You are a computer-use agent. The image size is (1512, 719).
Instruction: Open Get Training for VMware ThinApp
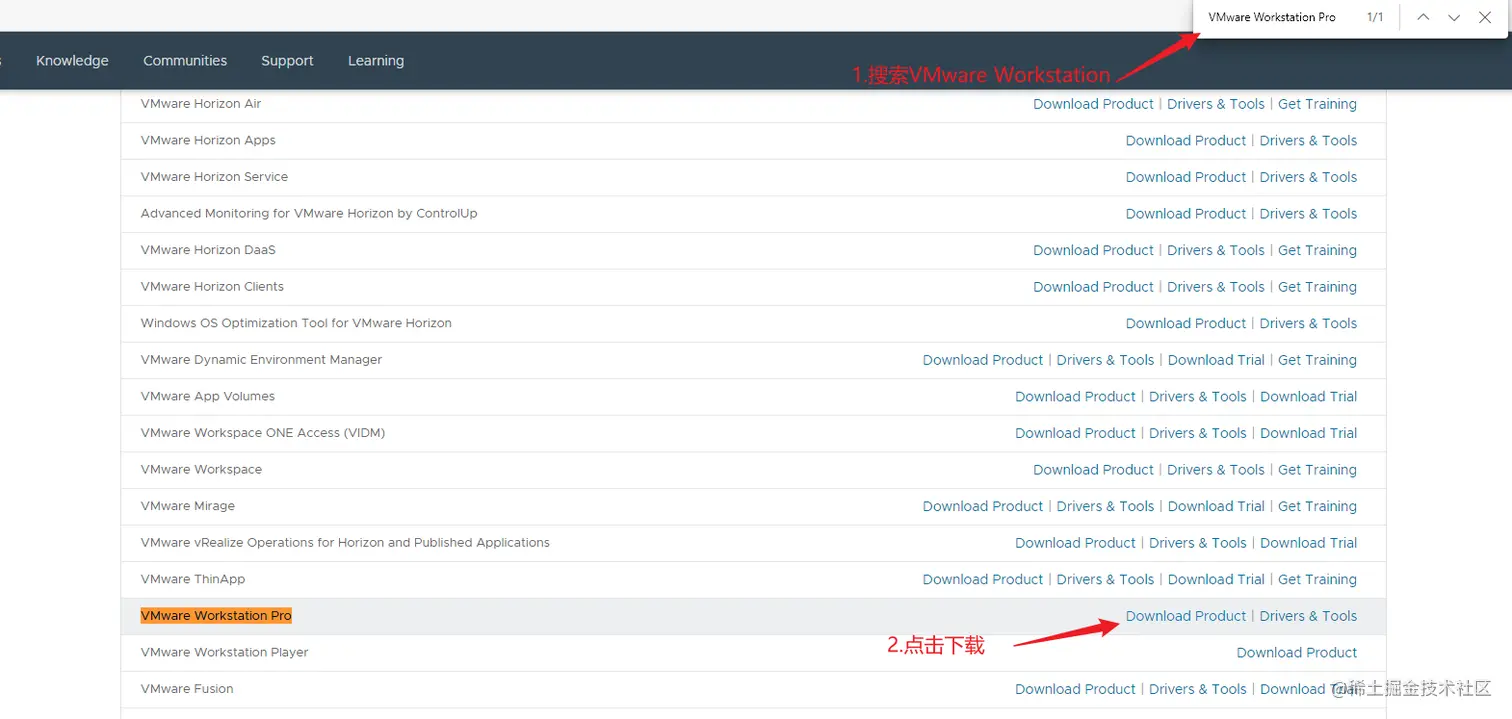pos(1317,579)
